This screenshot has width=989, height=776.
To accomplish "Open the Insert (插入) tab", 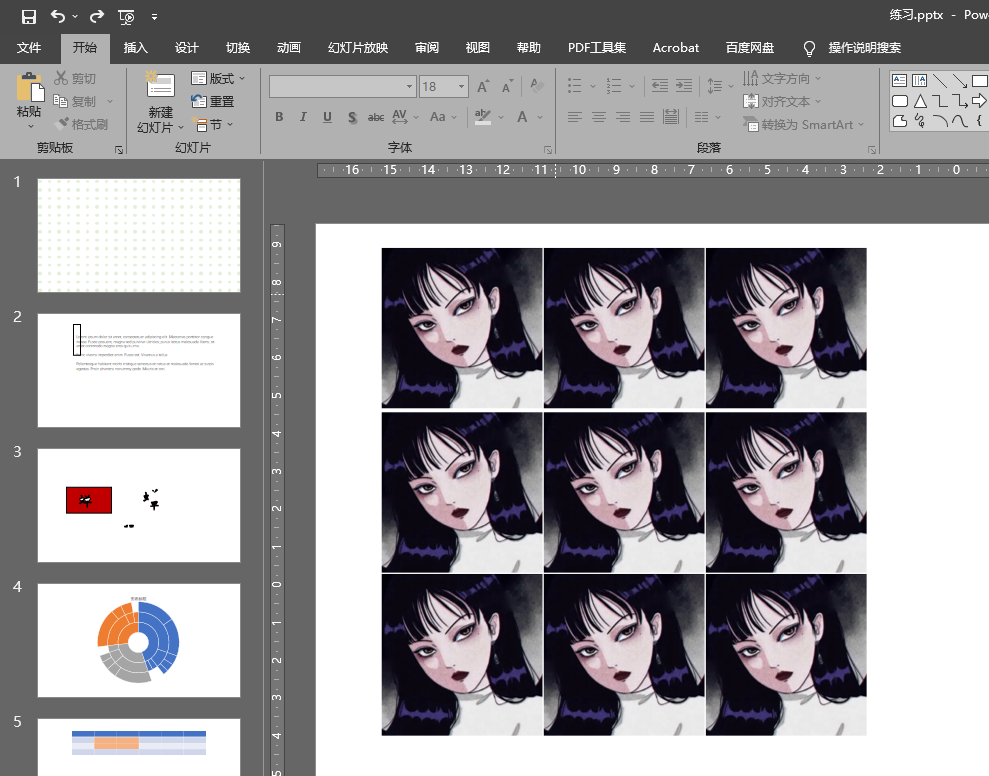I will pyautogui.click(x=135, y=48).
